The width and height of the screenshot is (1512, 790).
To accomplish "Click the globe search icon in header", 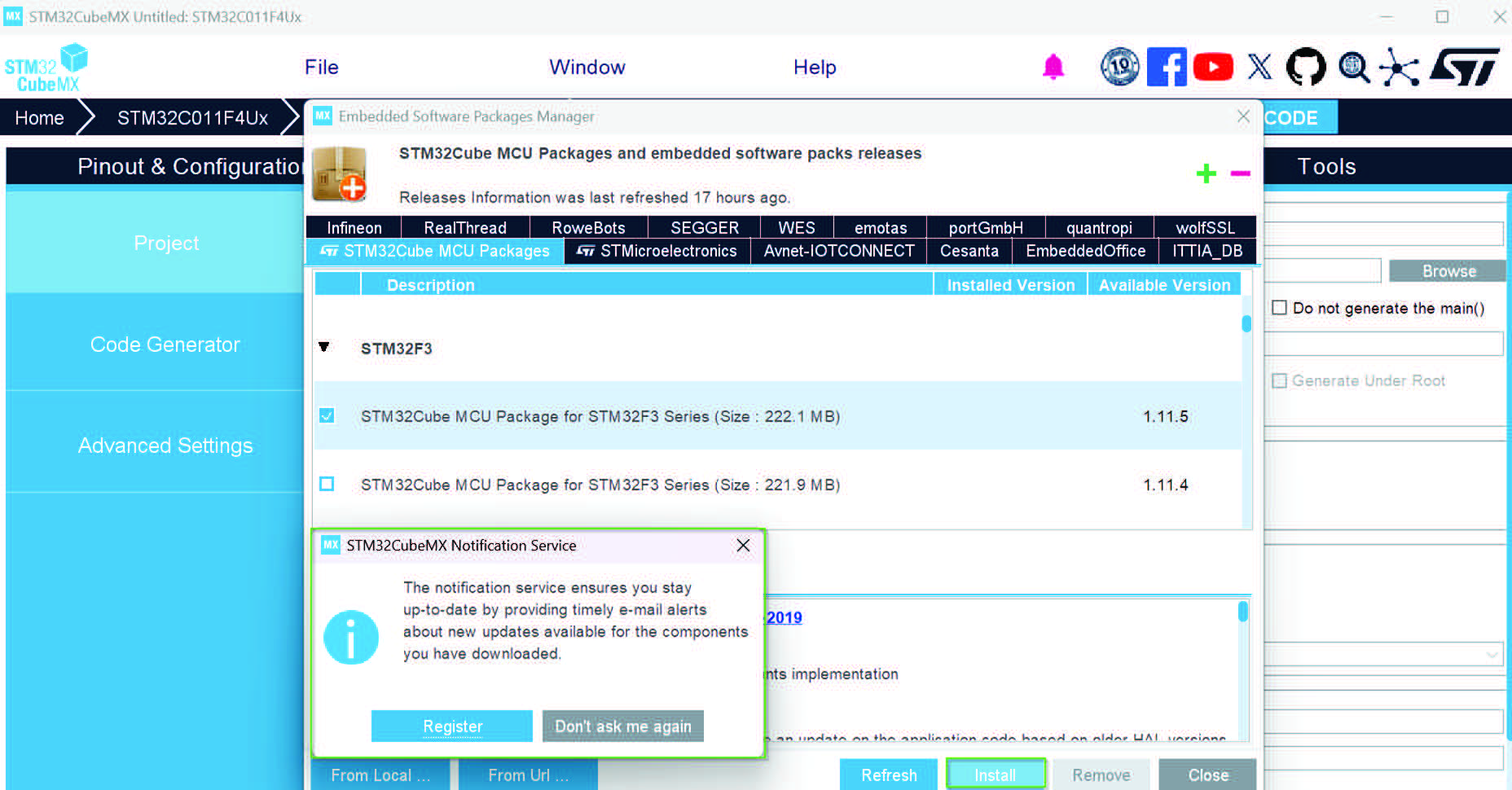I will coord(1354,67).
